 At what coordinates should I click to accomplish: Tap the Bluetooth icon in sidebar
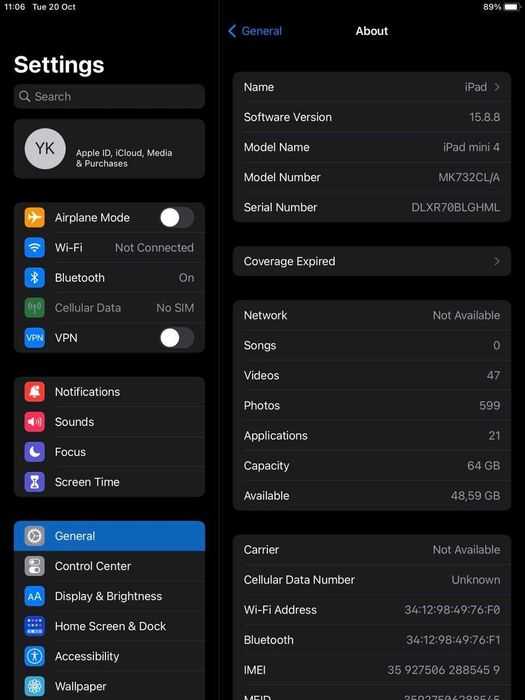(34, 278)
